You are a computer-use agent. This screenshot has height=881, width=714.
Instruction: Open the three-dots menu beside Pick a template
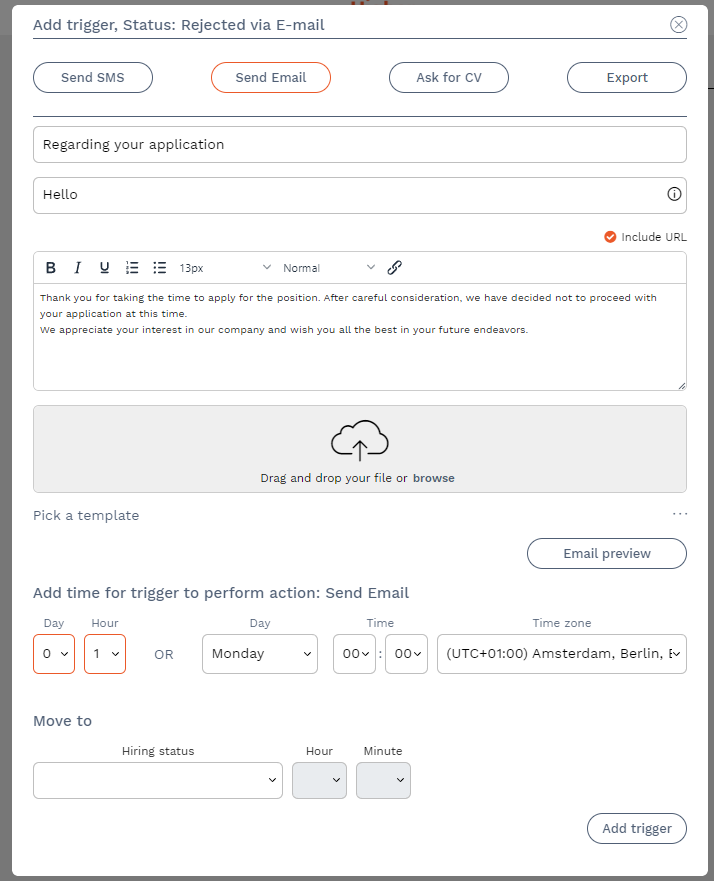point(680,514)
